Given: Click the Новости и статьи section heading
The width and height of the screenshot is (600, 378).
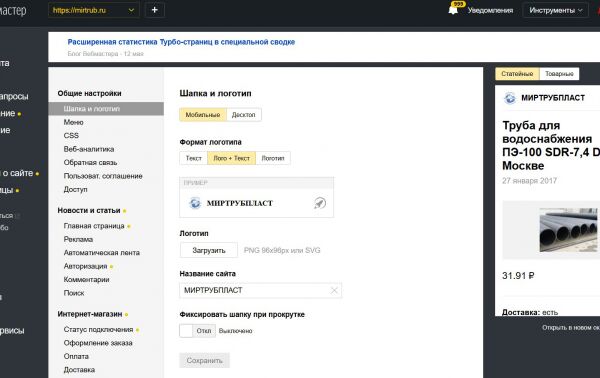Looking at the screenshot, I should pos(89,210).
